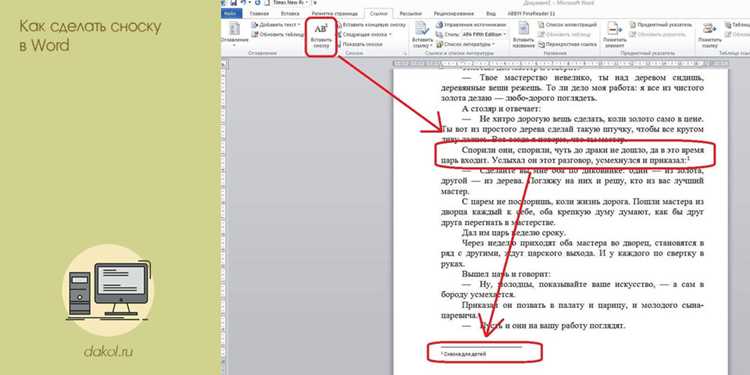This screenshot has width=750, height=375.
Task: Select the References (Ссылки) tab
Action: (x=378, y=13)
